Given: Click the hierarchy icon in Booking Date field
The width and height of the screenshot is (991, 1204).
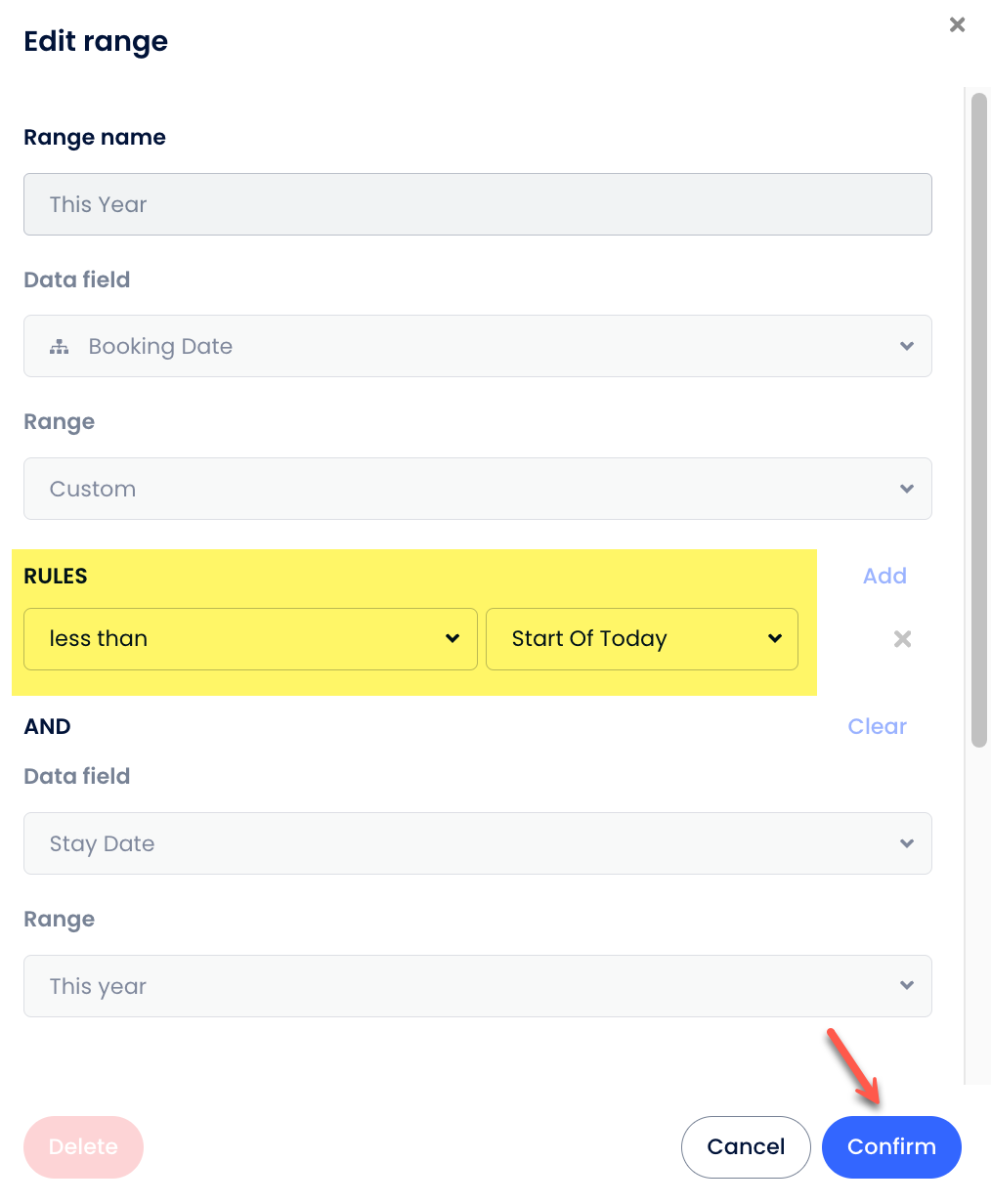Looking at the screenshot, I should 60,347.
